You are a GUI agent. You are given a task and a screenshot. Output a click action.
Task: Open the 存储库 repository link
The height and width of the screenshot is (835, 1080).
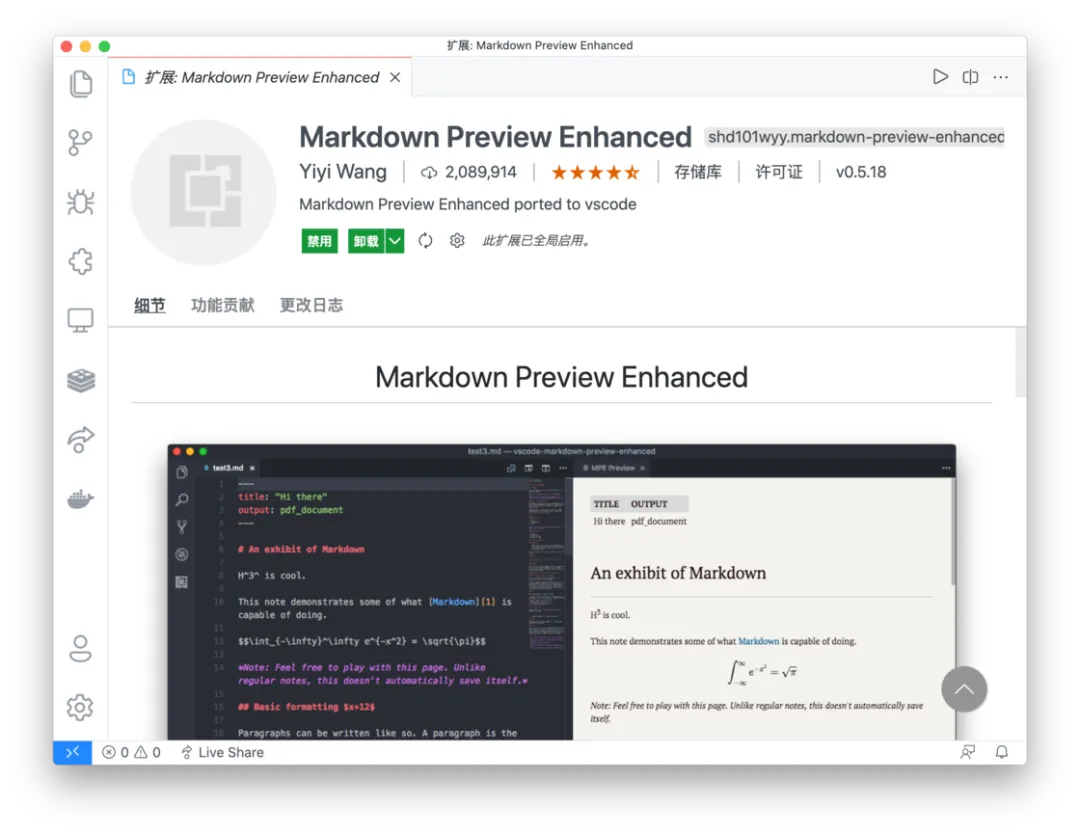[x=698, y=172]
